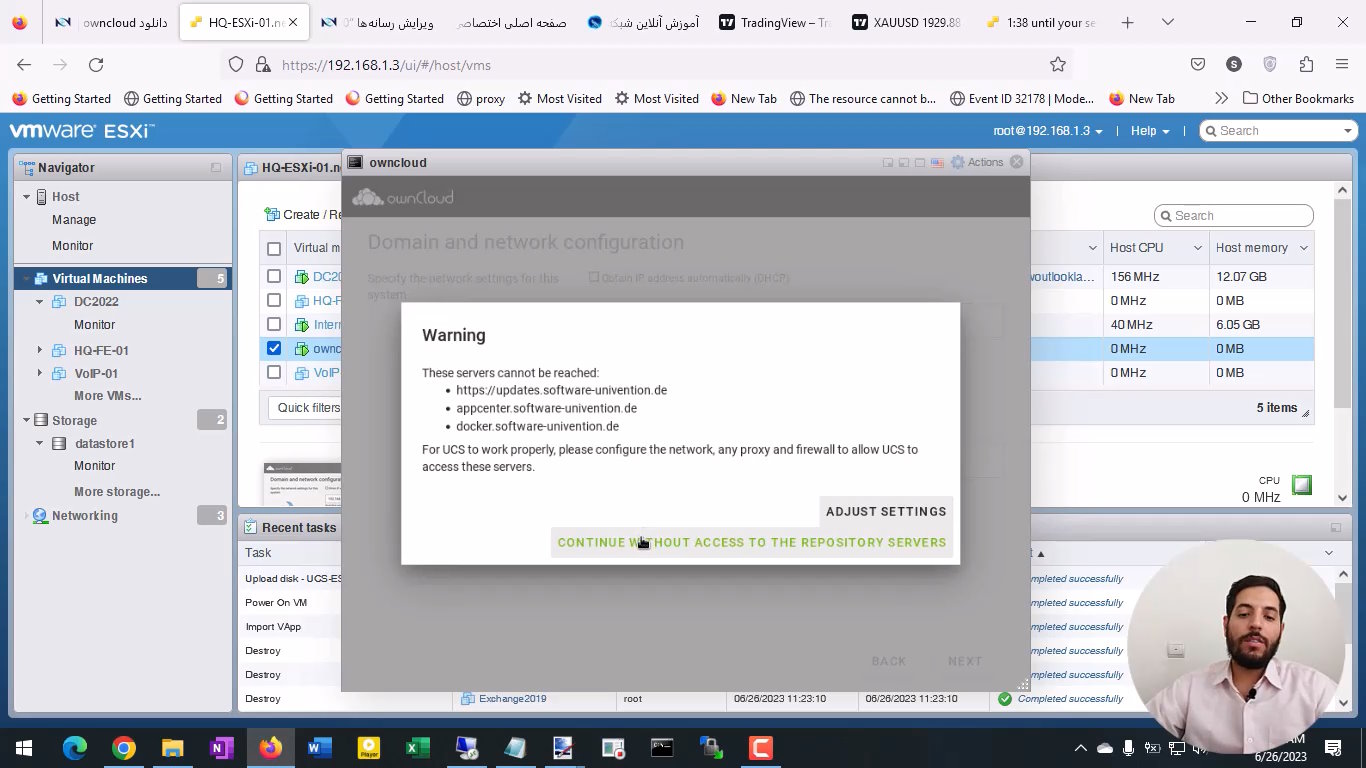
Task: Toggle the select-all VMs checkbox
Action: [274, 248]
